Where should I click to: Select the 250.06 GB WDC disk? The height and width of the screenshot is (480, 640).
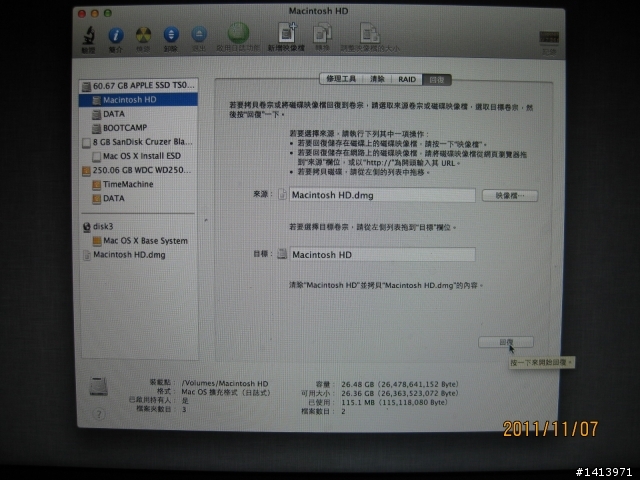point(138,170)
